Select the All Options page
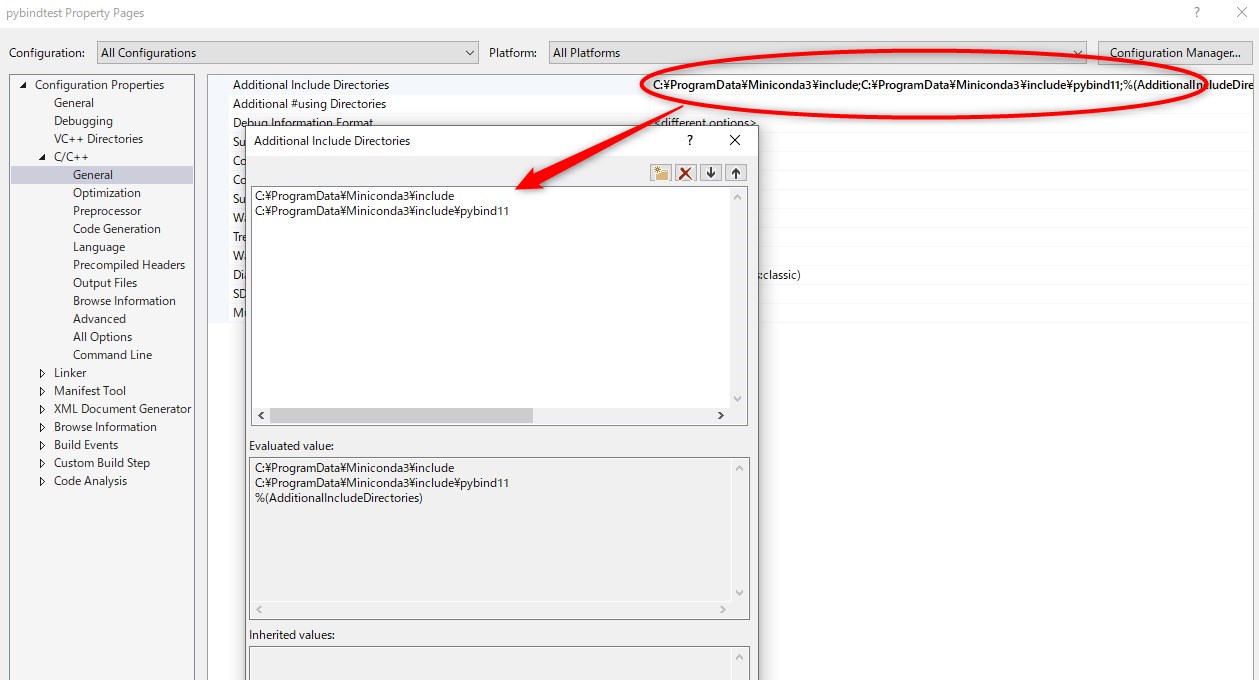The image size is (1259, 680). click(x=102, y=337)
